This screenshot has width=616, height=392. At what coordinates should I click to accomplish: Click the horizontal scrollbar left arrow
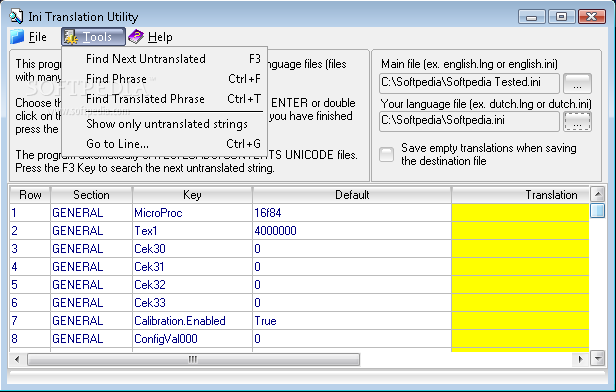pyautogui.click(x=17, y=359)
